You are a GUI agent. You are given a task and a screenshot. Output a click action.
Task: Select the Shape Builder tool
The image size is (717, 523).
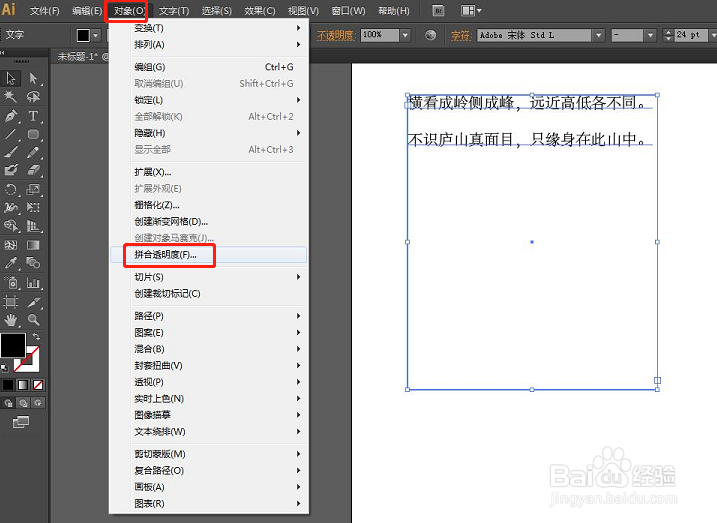tap(11, 225)
